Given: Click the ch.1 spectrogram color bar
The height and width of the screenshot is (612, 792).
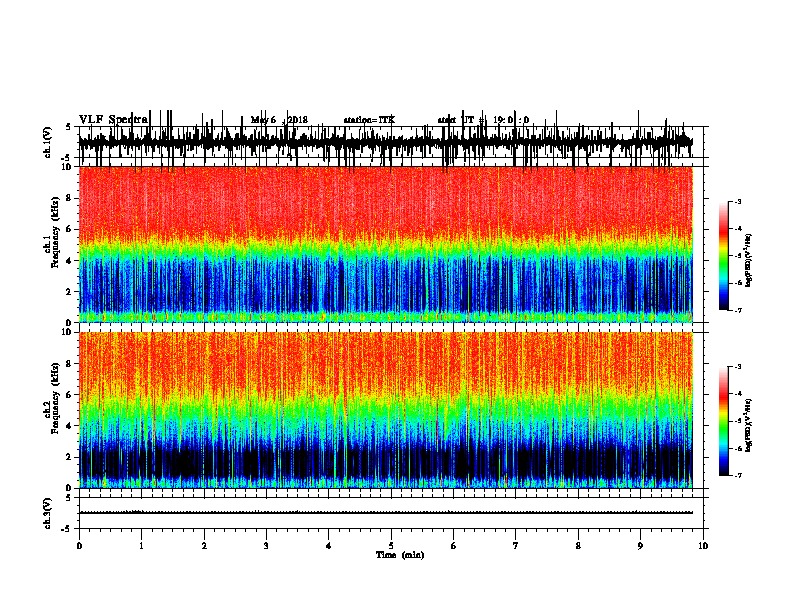Looking at the screenshot, I should click(723, 256).
